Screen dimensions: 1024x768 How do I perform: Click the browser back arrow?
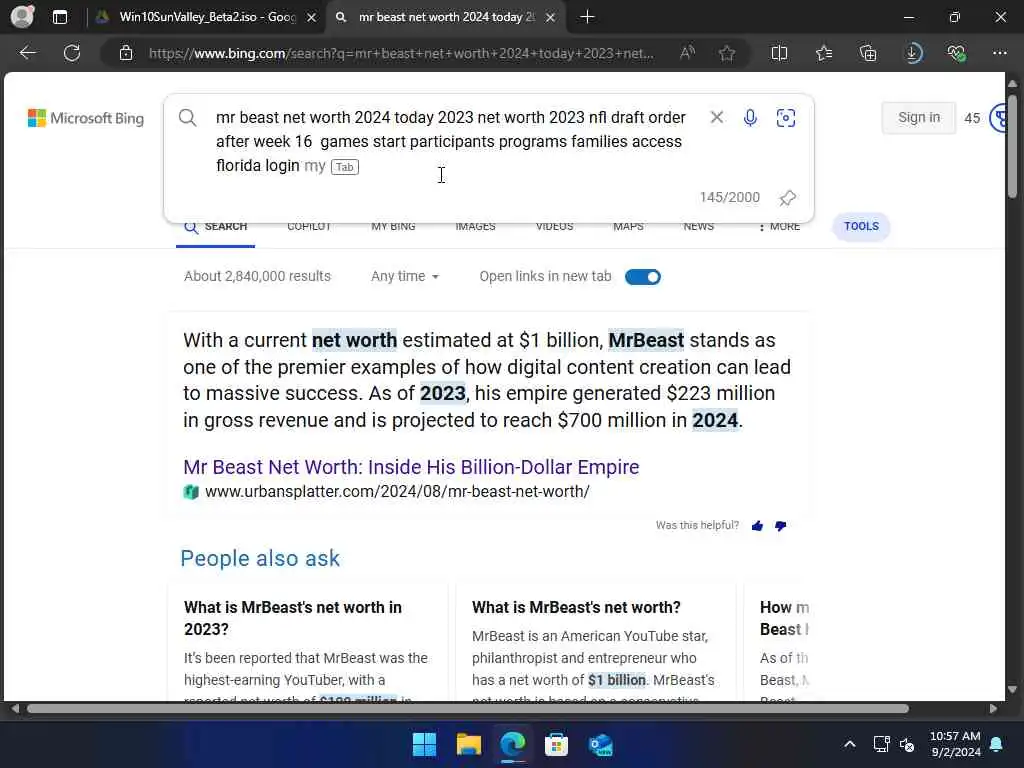pyautogui.click(x=27, y=53)
